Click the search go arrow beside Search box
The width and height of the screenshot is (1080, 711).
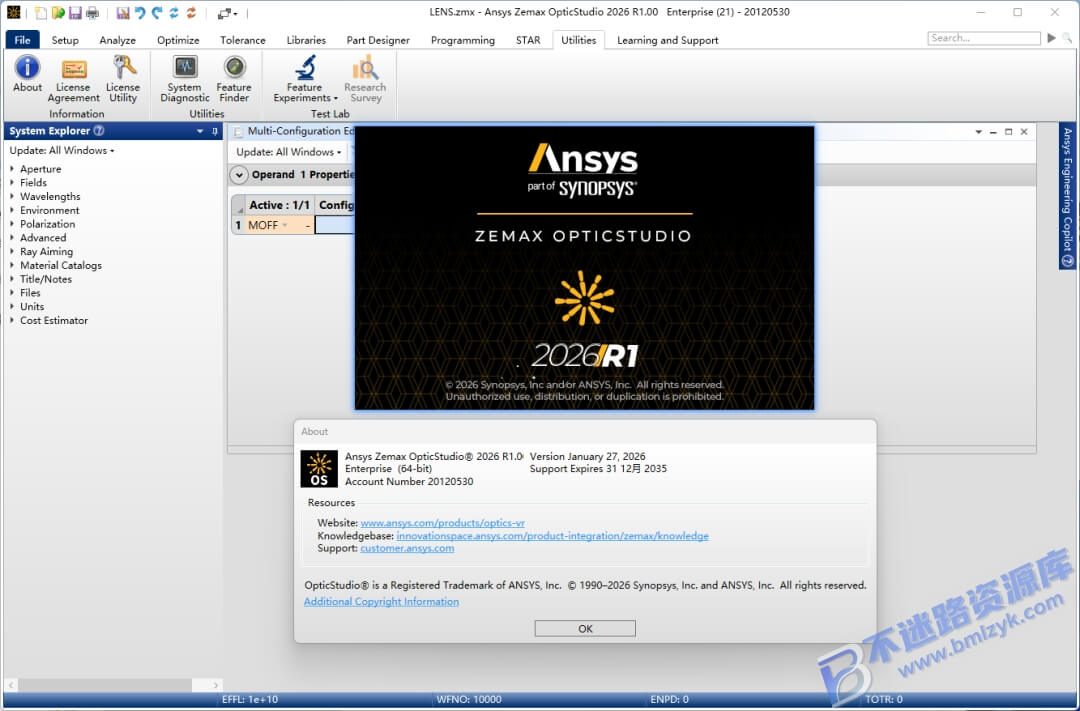pos(1051,38)
